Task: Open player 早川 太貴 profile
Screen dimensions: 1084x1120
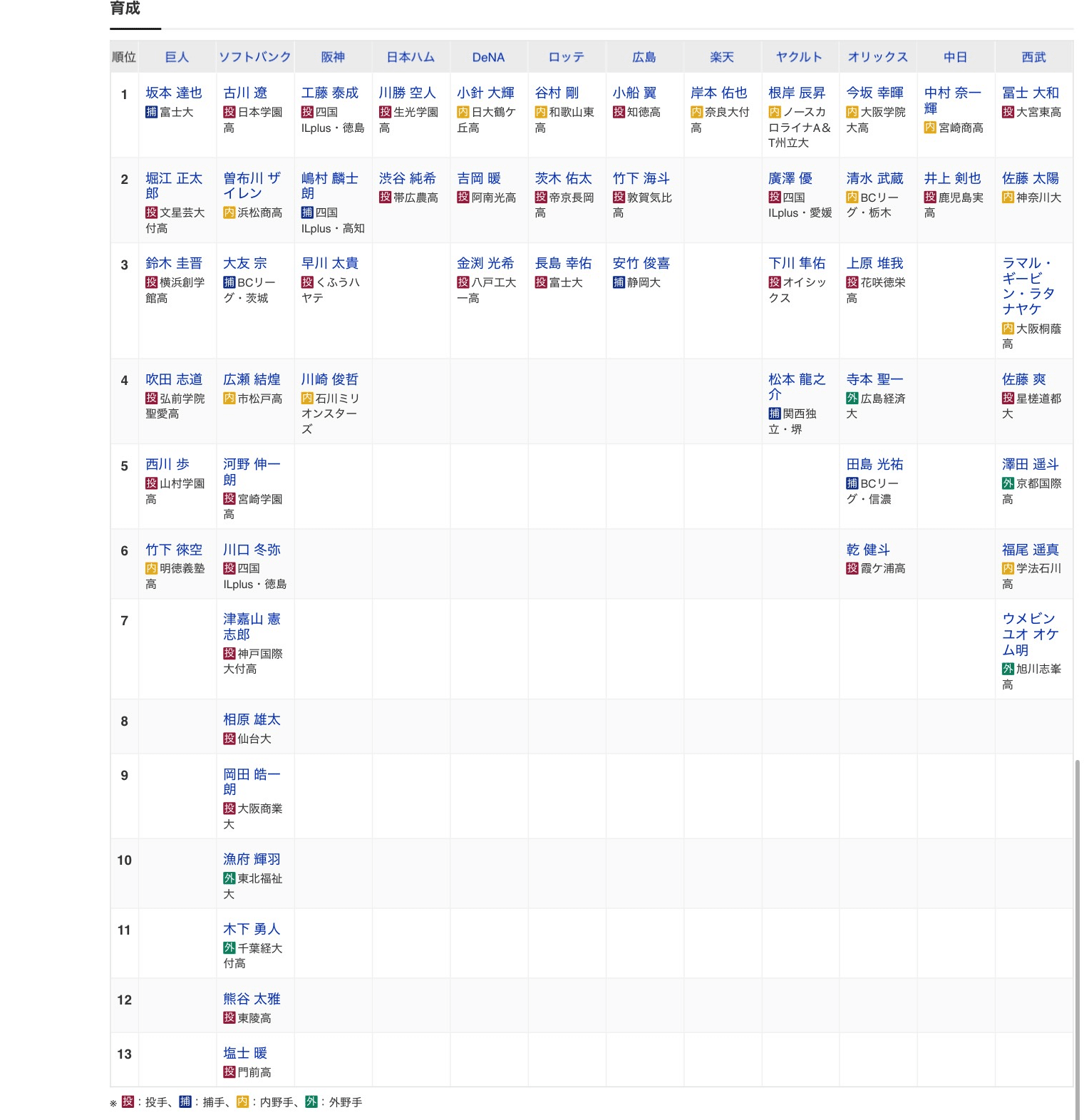Action: (330, 263)
